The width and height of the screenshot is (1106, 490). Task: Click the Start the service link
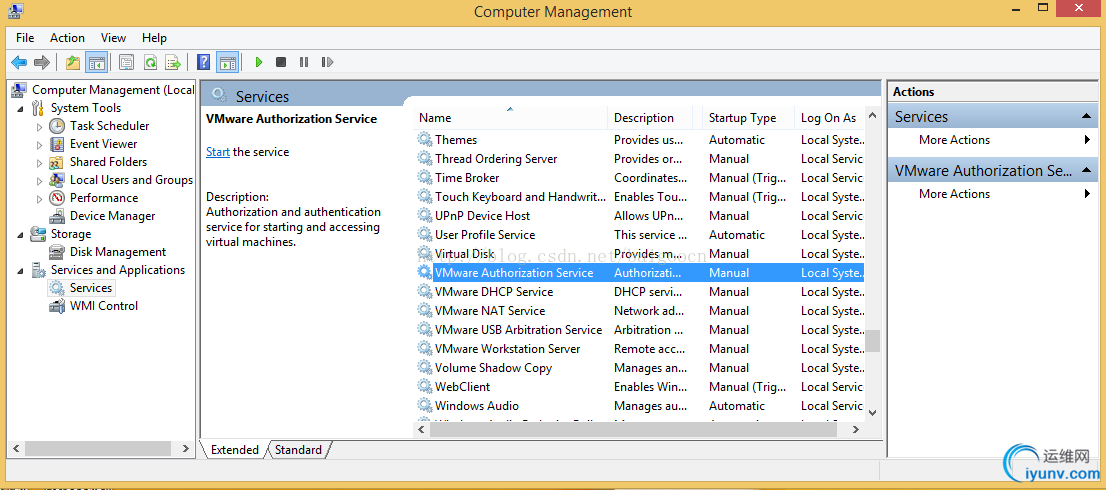(217, 152)
